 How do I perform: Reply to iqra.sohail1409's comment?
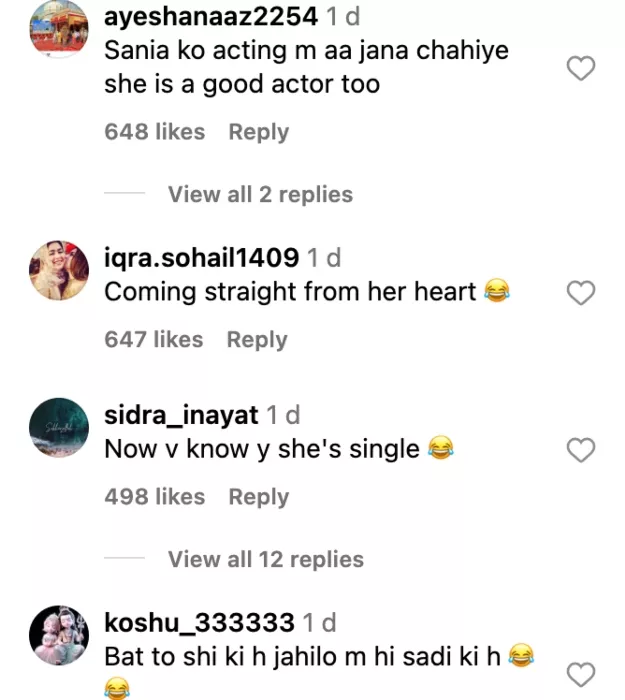pos(257,340)
